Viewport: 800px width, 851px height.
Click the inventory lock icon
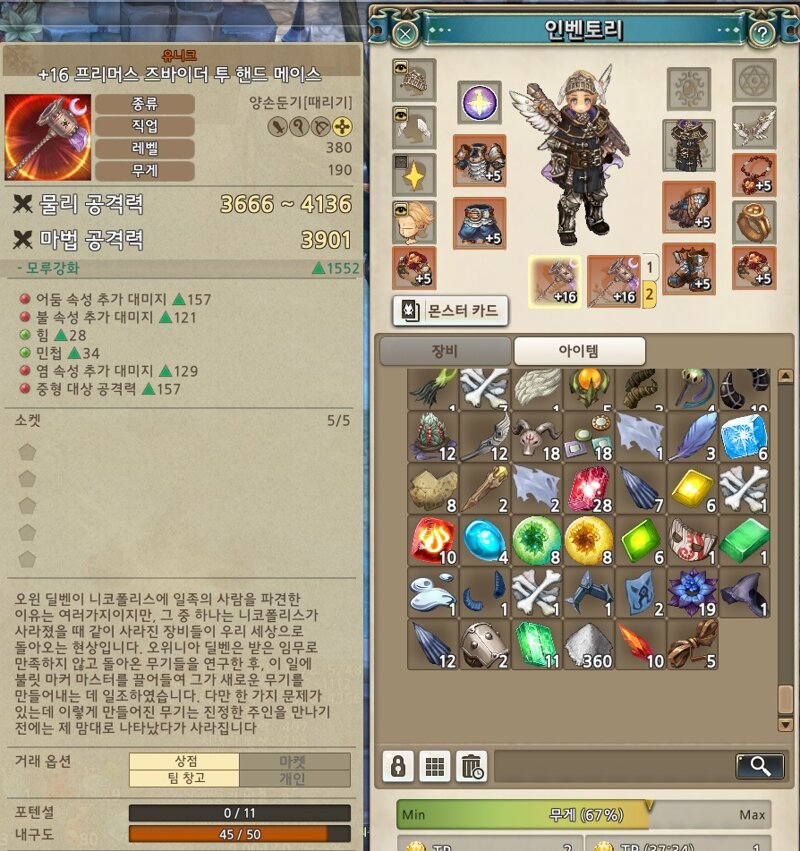coord(398,766)
